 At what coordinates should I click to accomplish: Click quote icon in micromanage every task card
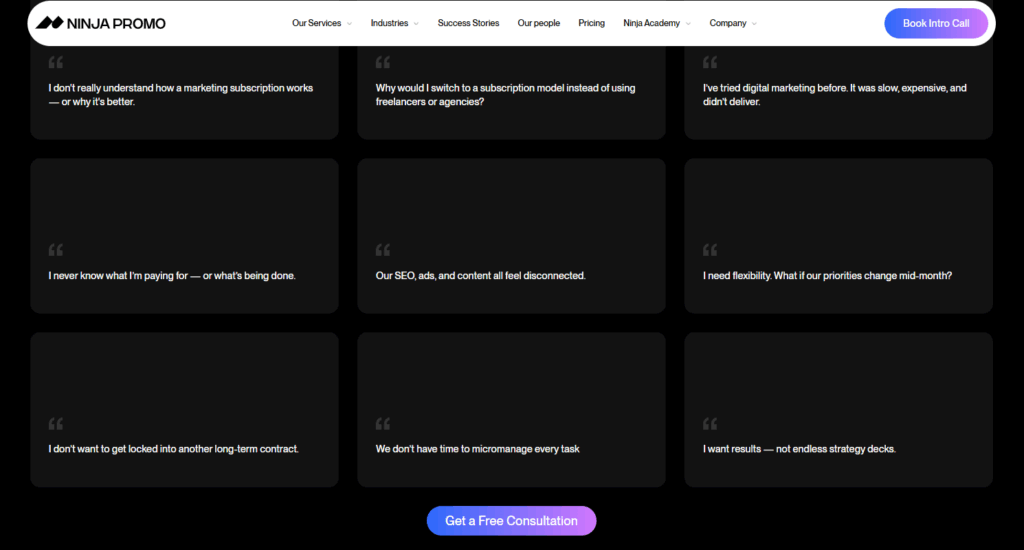tap(383, 424)
